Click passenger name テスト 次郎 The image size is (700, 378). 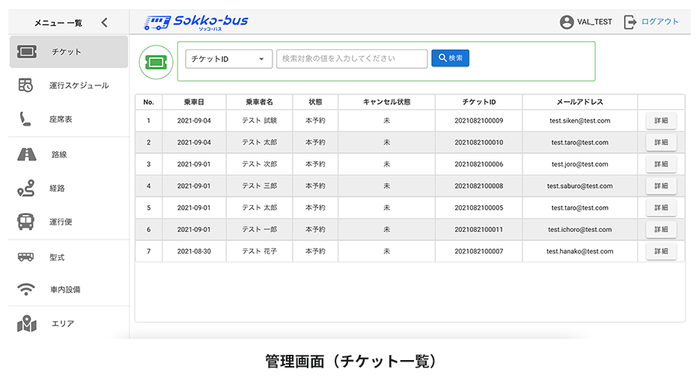(x=259, y=164)
